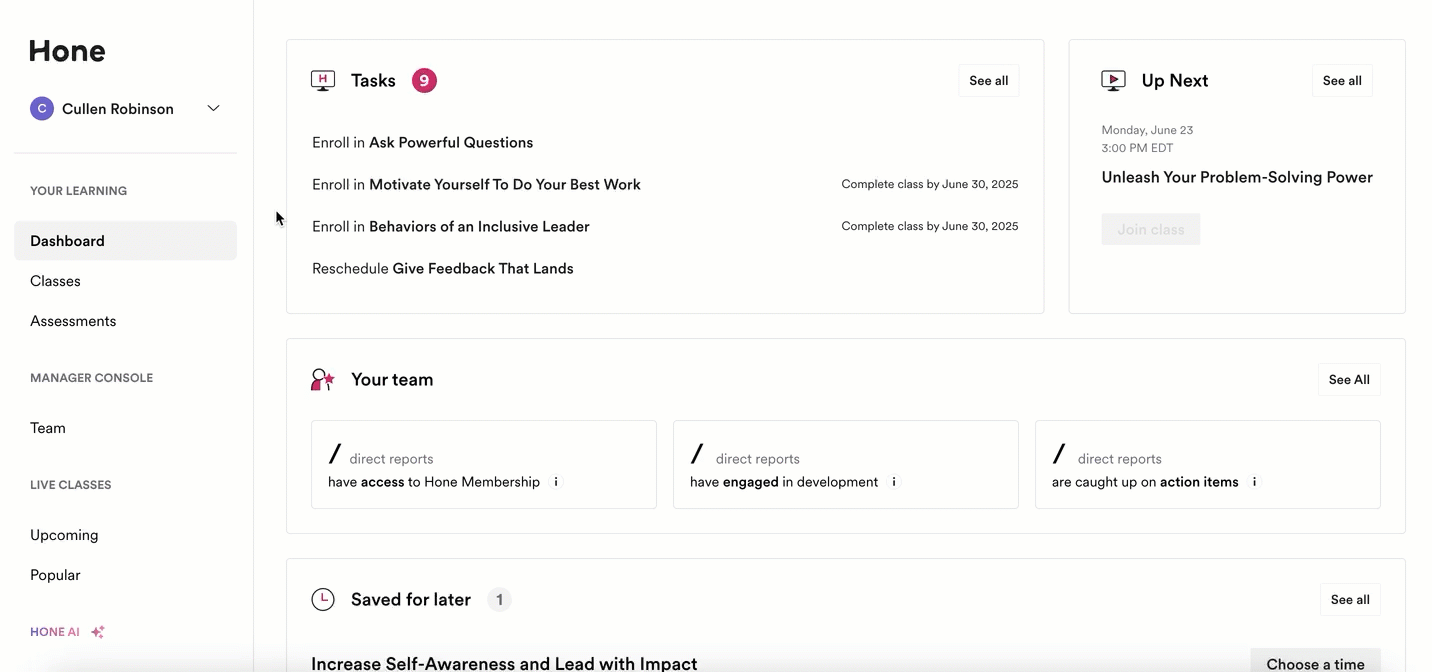Click the Hone AI sparkle icon

click(x=98, y=632)
